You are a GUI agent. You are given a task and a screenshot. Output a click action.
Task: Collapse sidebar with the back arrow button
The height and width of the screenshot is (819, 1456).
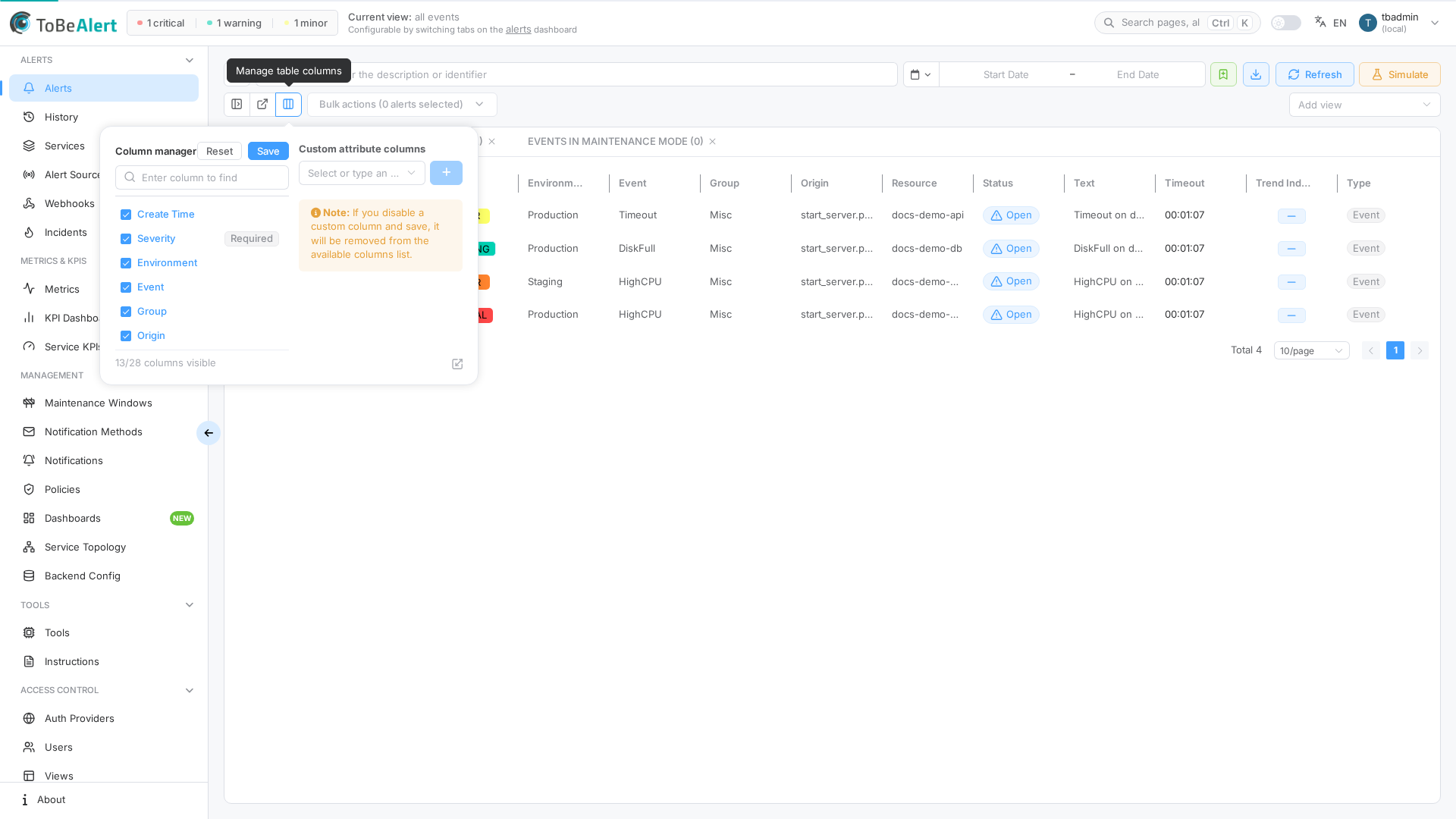coord(209,433)
